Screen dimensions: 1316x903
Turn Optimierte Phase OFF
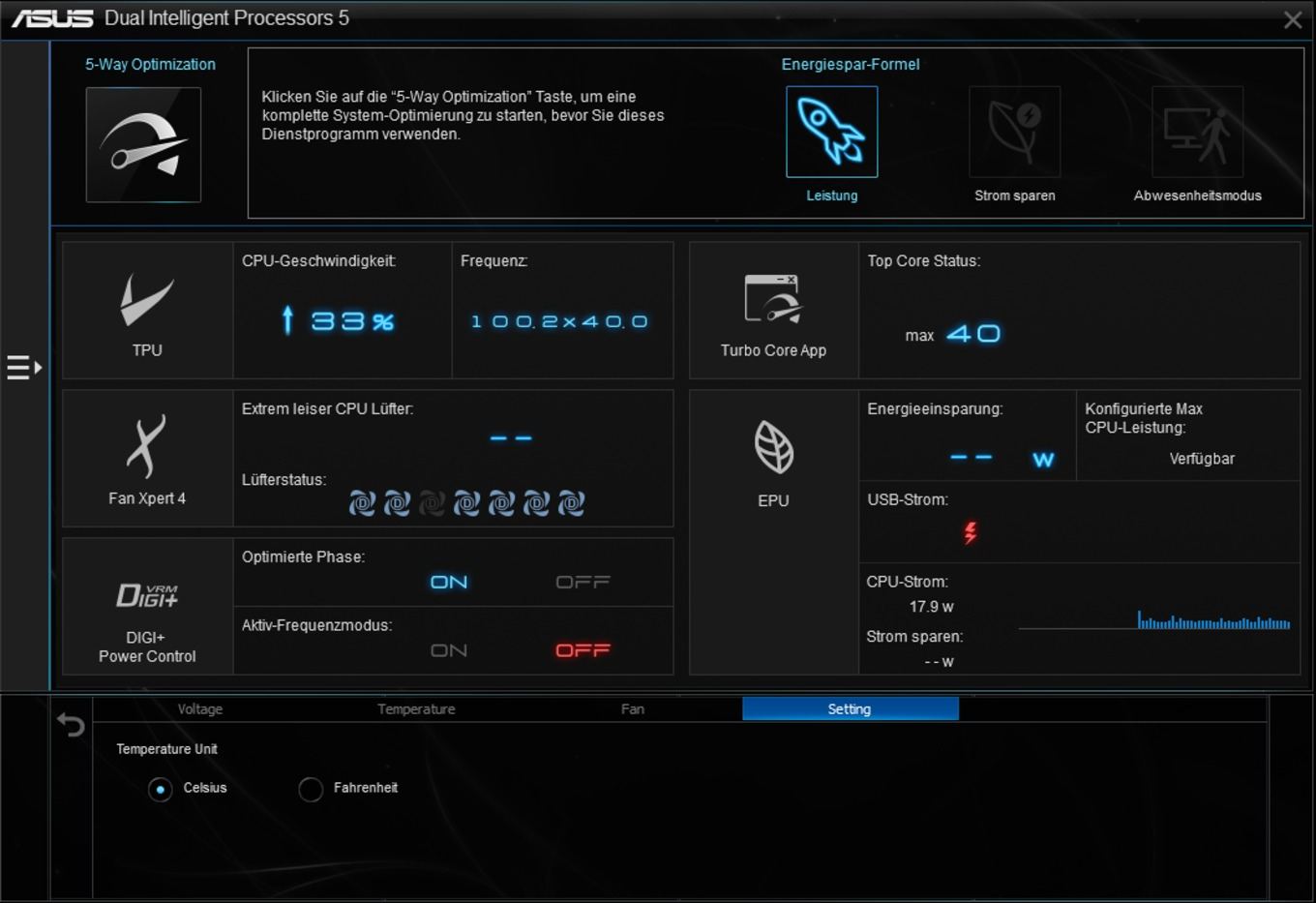(583, 582)
